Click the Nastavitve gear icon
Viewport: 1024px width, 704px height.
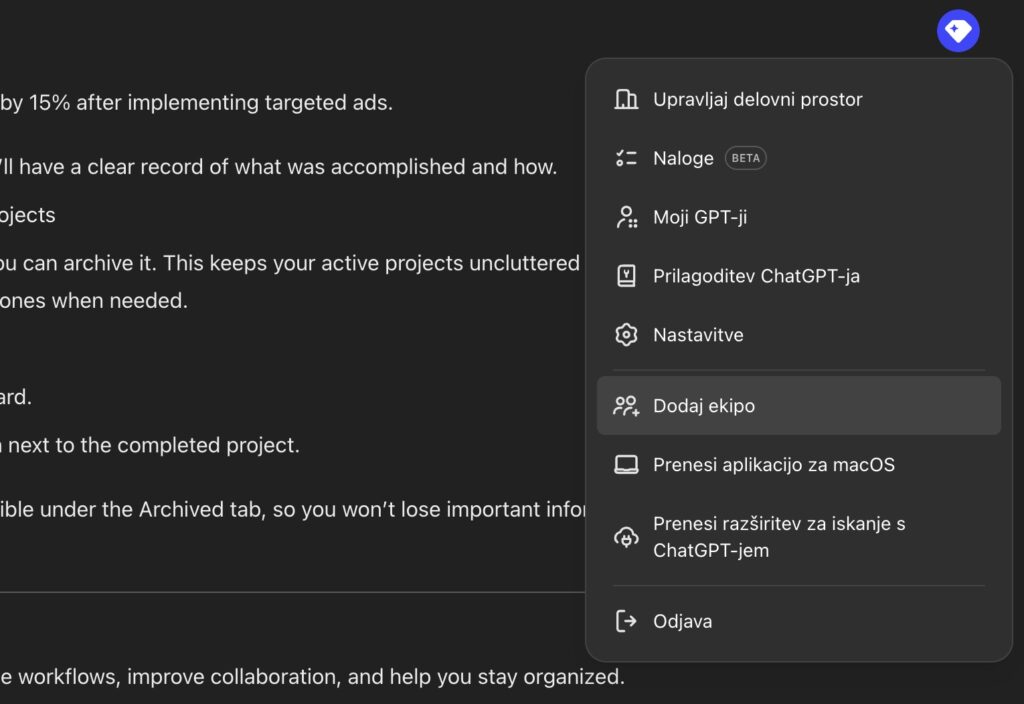pos(626,334)
